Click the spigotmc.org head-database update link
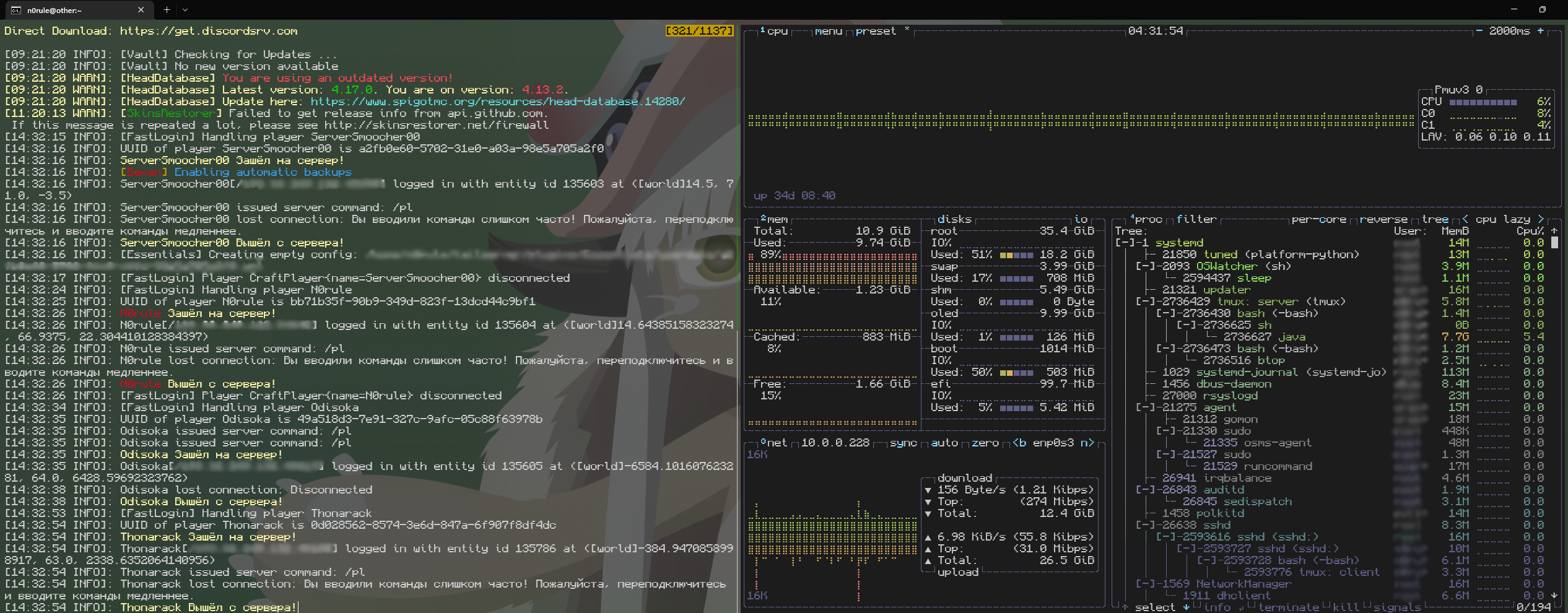The height and width of the screenshot is (613, 1568). tap(498, 102)
